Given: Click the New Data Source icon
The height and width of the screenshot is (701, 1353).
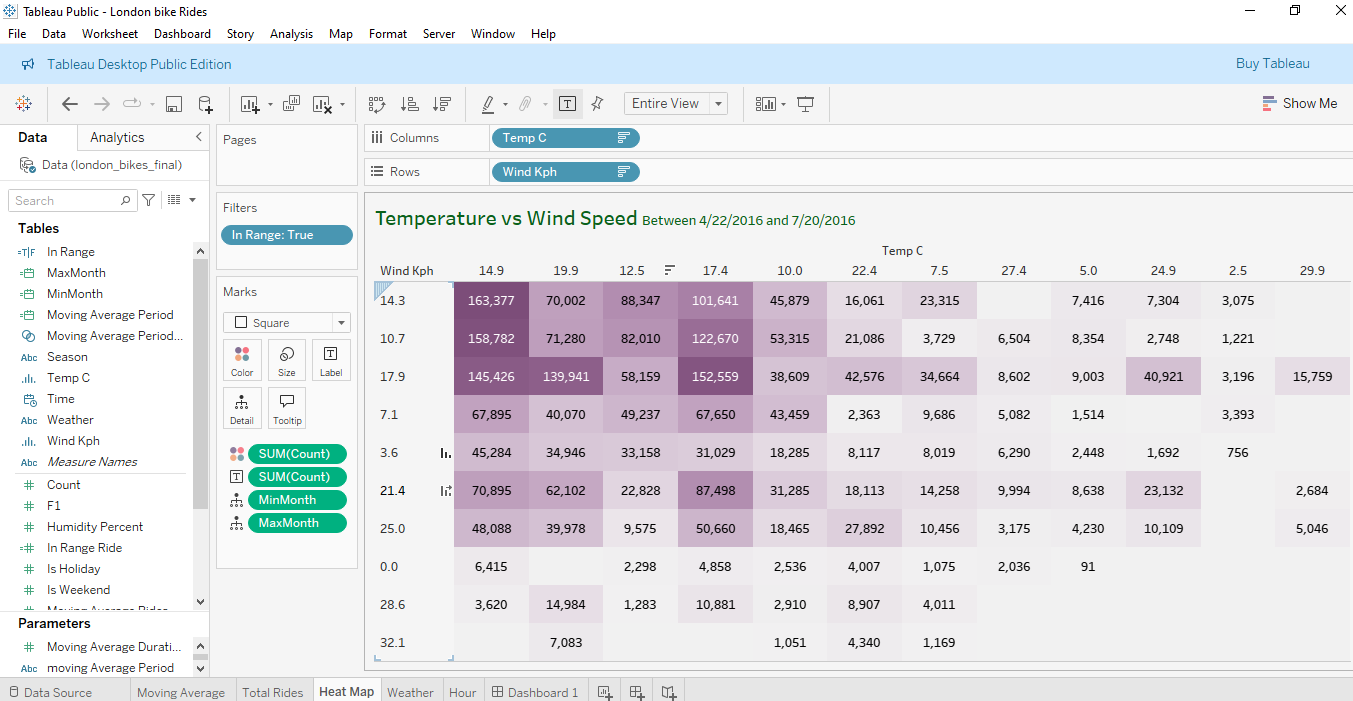Looking at the screenshot, I should click(205, 104).
